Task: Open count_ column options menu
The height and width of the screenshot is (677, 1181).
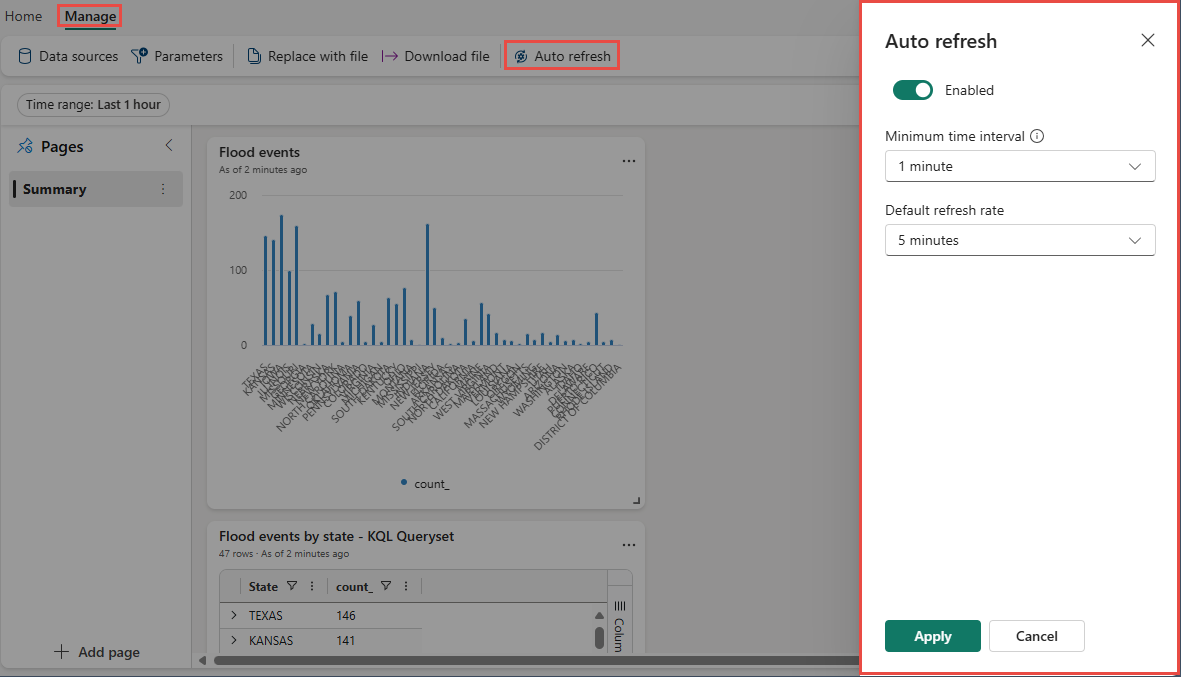Action: pyautogui.click(x=406, y=586)
